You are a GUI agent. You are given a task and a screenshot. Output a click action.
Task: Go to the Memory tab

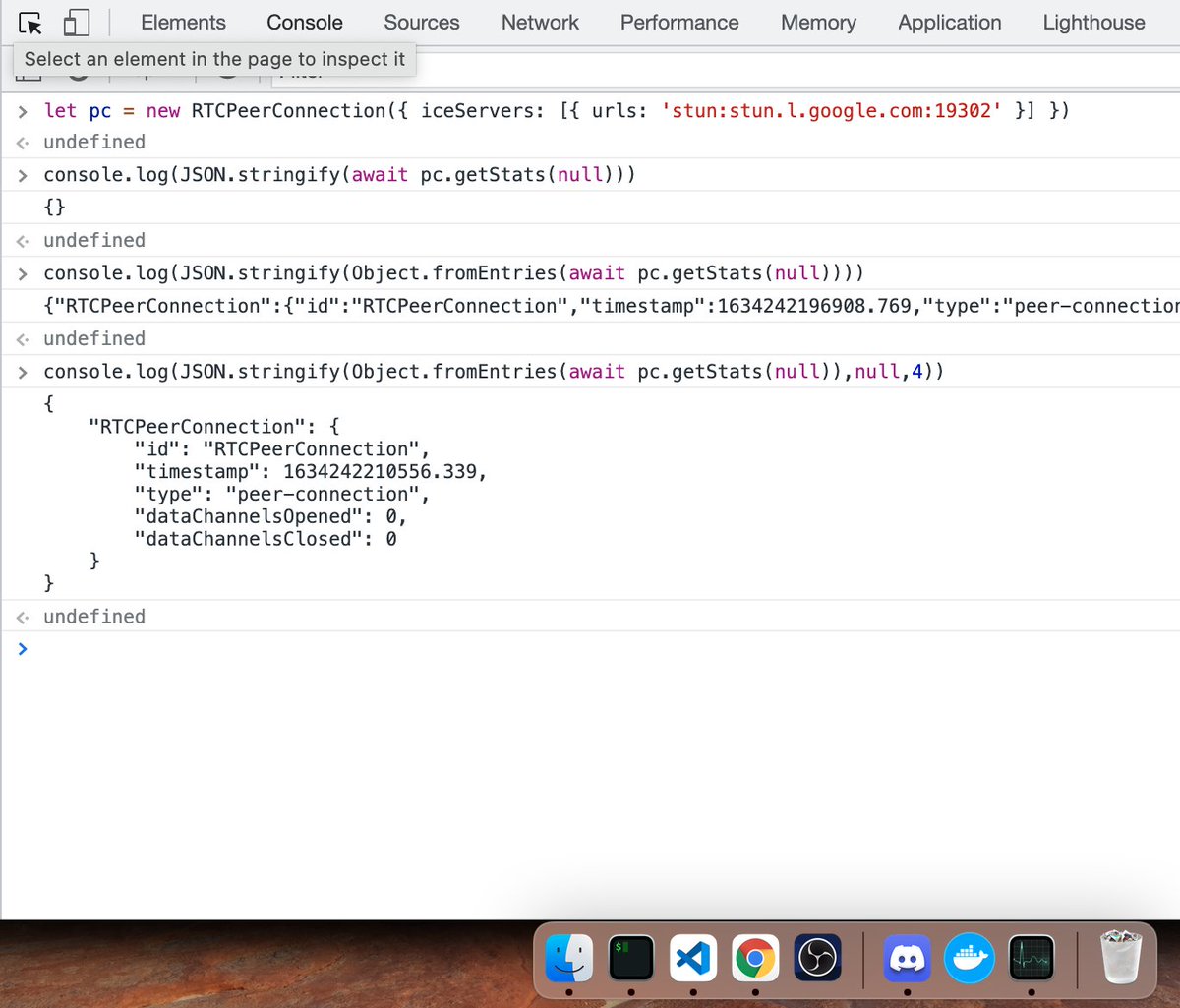coord(818,22)
